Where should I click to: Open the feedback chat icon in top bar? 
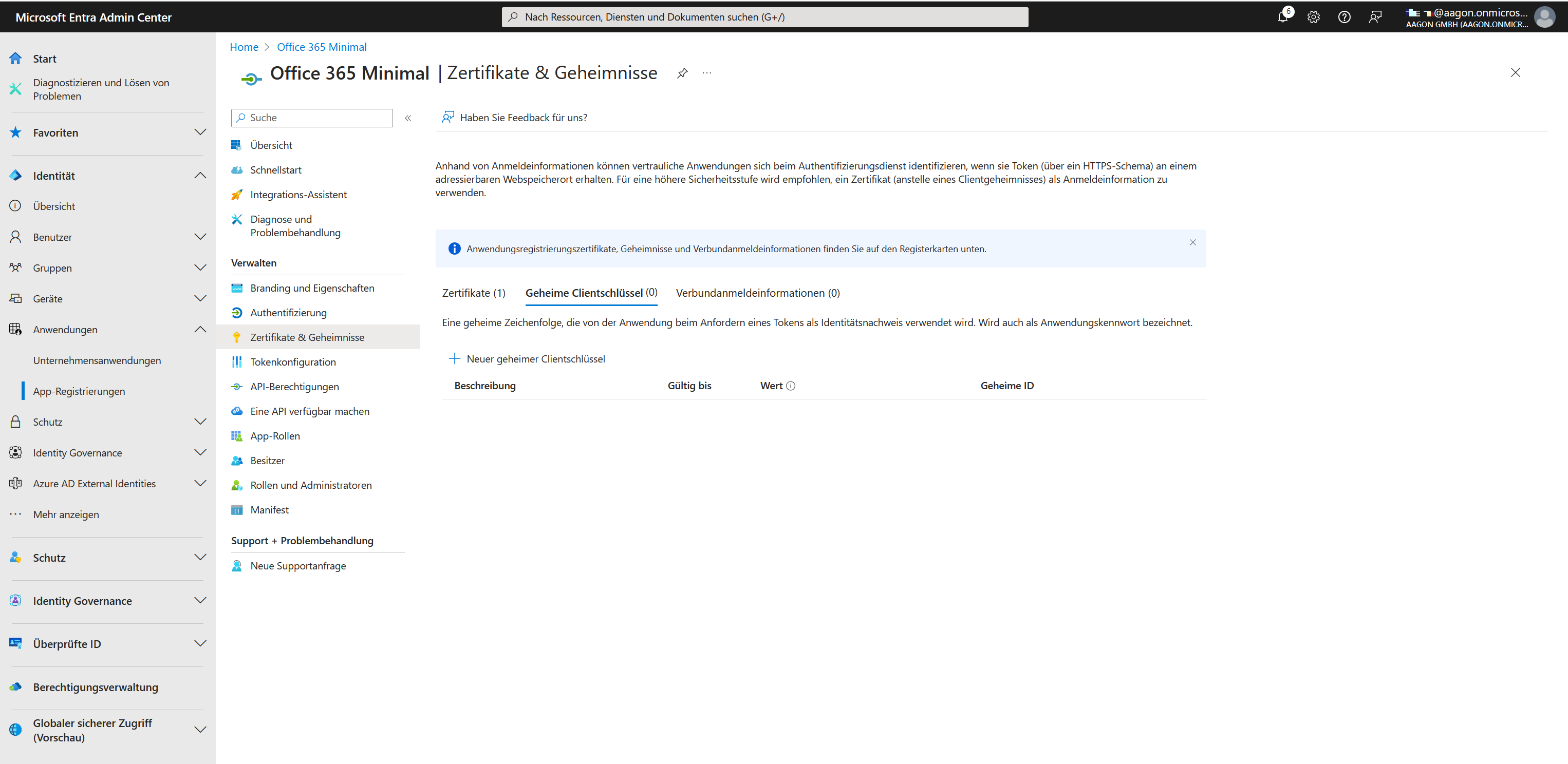(1375, 16)
